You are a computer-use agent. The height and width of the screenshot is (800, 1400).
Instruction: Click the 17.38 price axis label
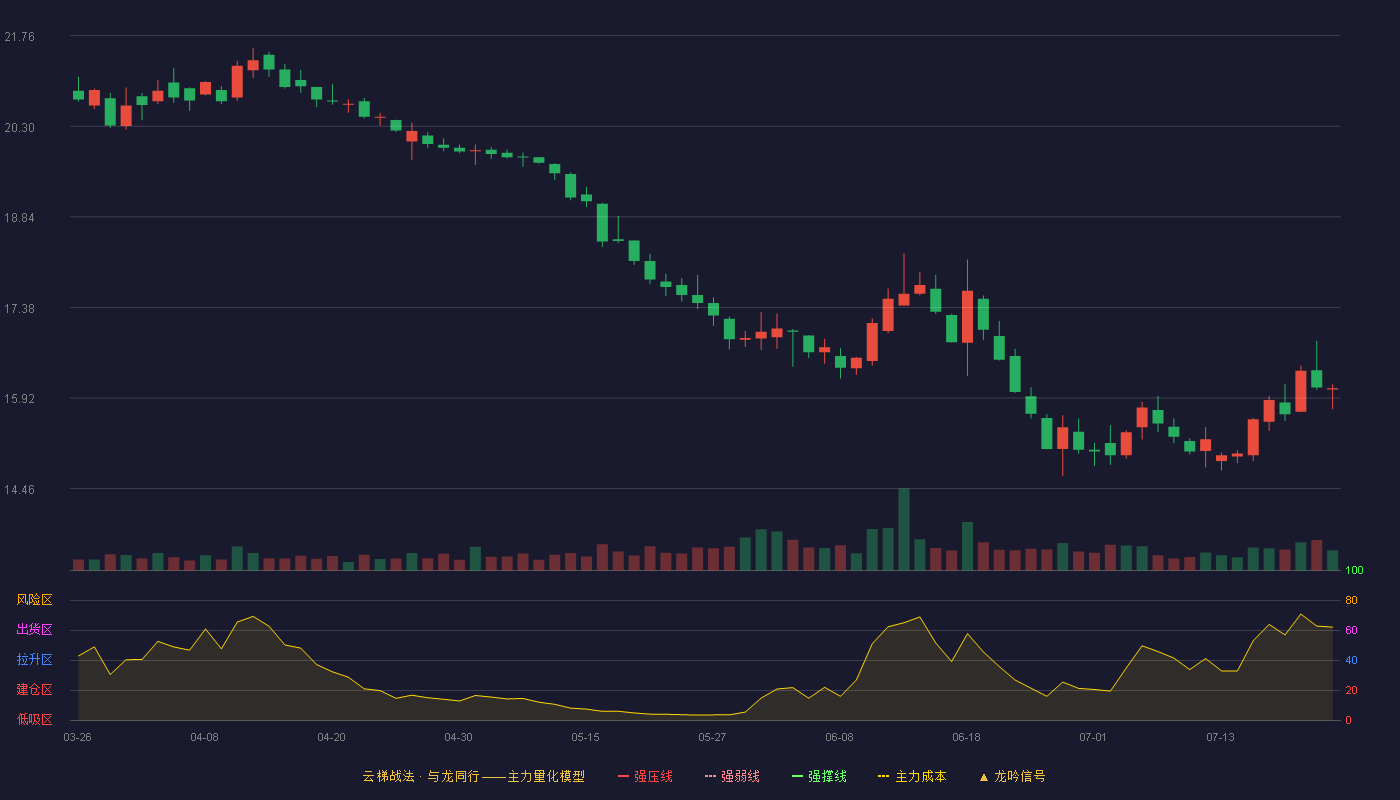tap(19, 309)
